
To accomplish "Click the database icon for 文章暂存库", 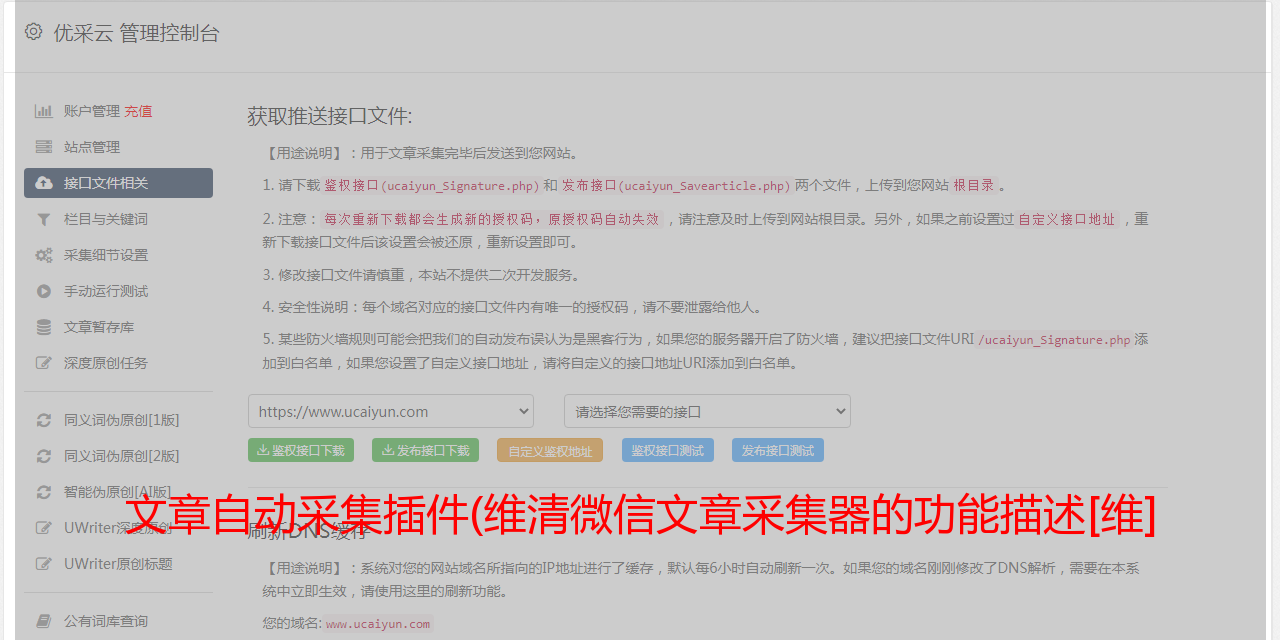I will [x=44, y=327].
